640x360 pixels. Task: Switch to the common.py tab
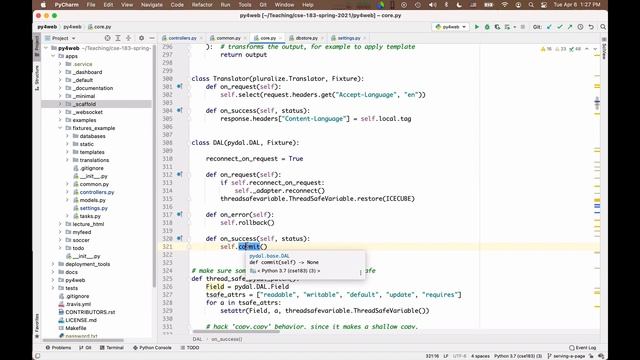point(228,38)
